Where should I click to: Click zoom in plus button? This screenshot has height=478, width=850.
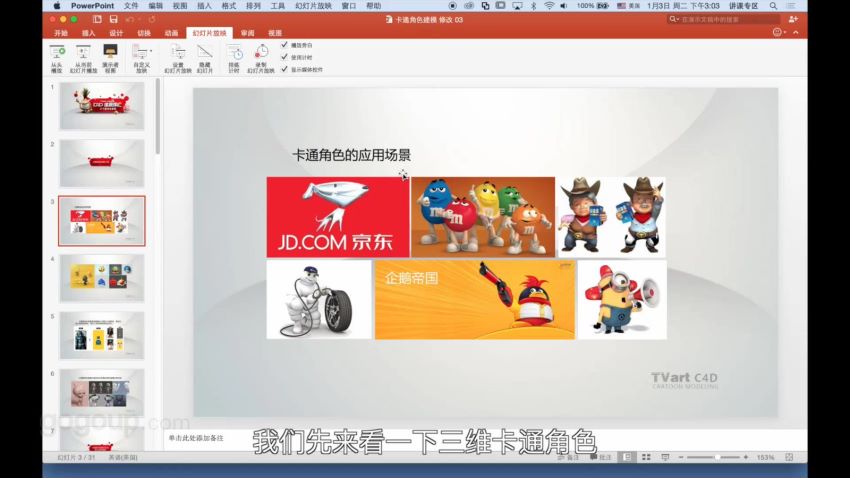(746, 457)
